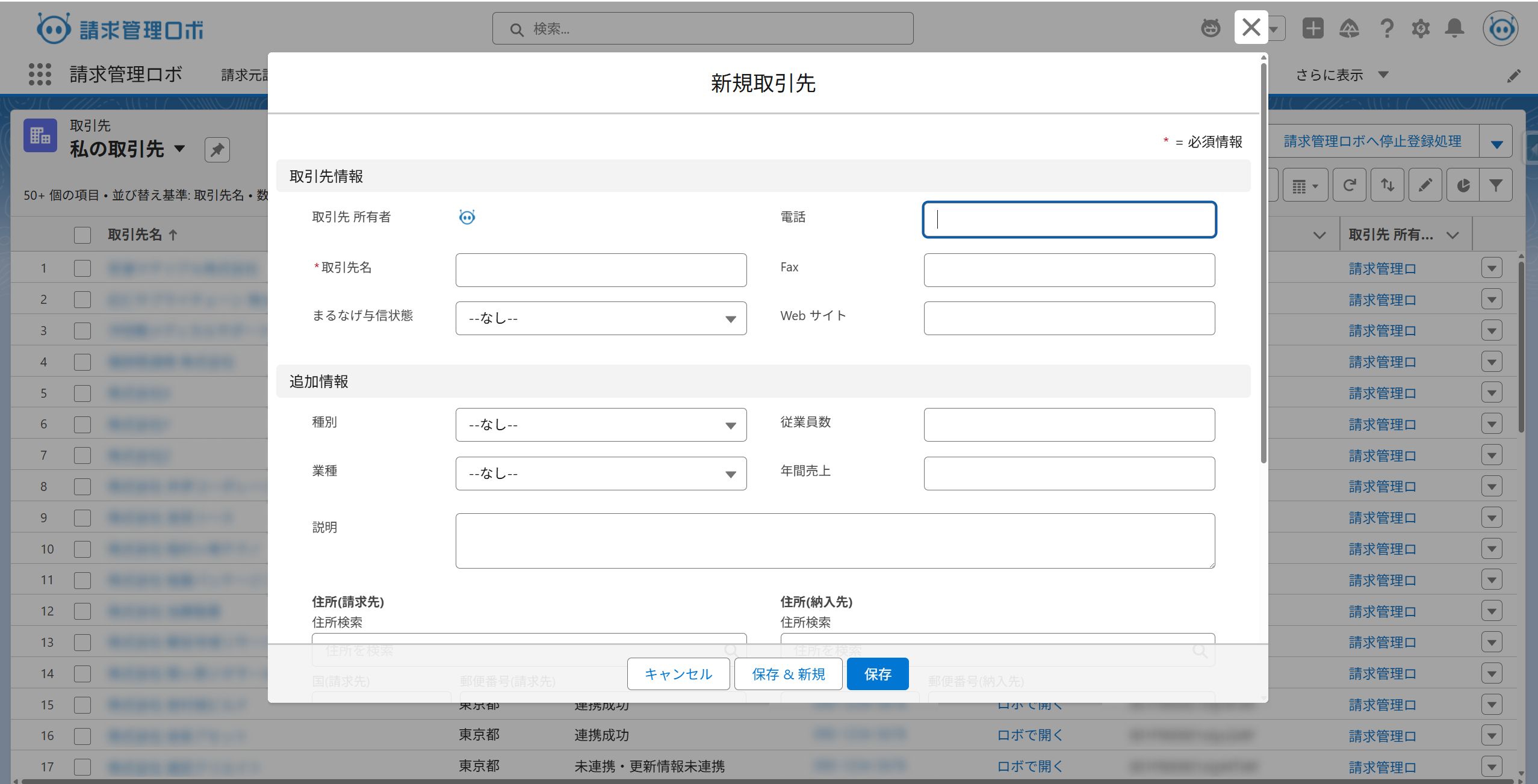The width and height of the screenshot is (1538, 784).
Task: Click the 取引先 building object icon
Action: click(x=40, y=135)
